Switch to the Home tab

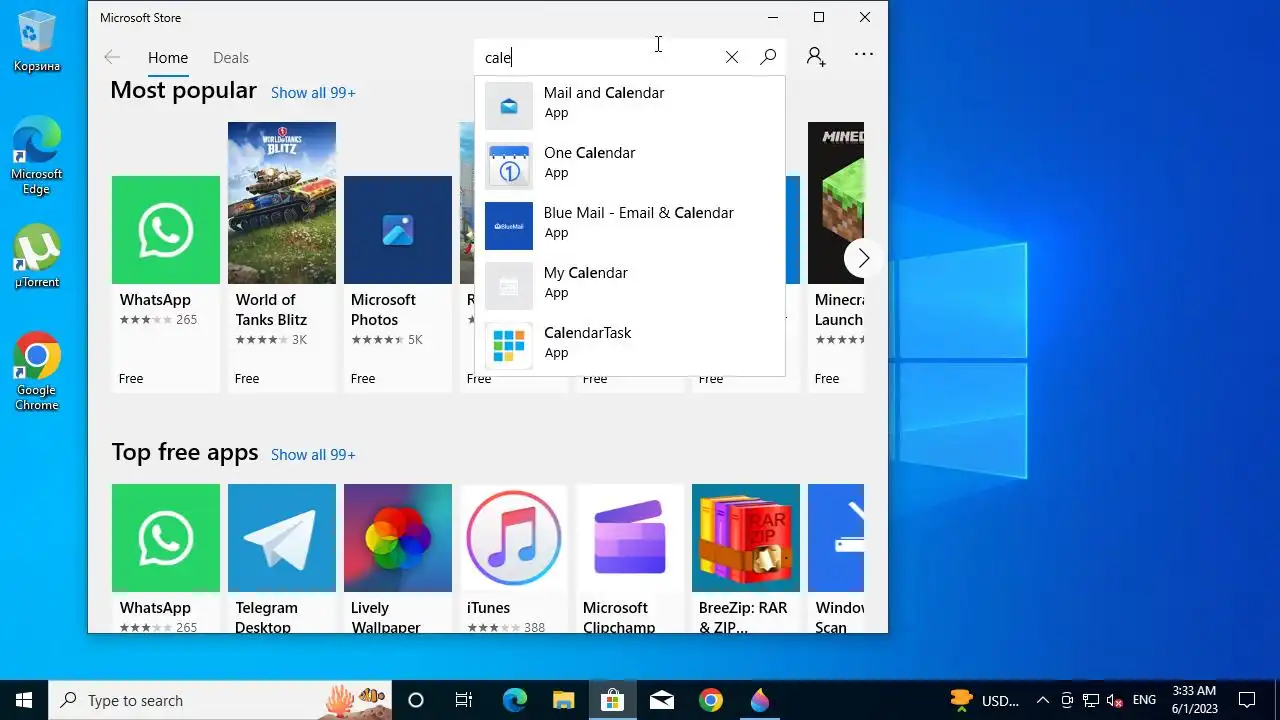(168, 58)
